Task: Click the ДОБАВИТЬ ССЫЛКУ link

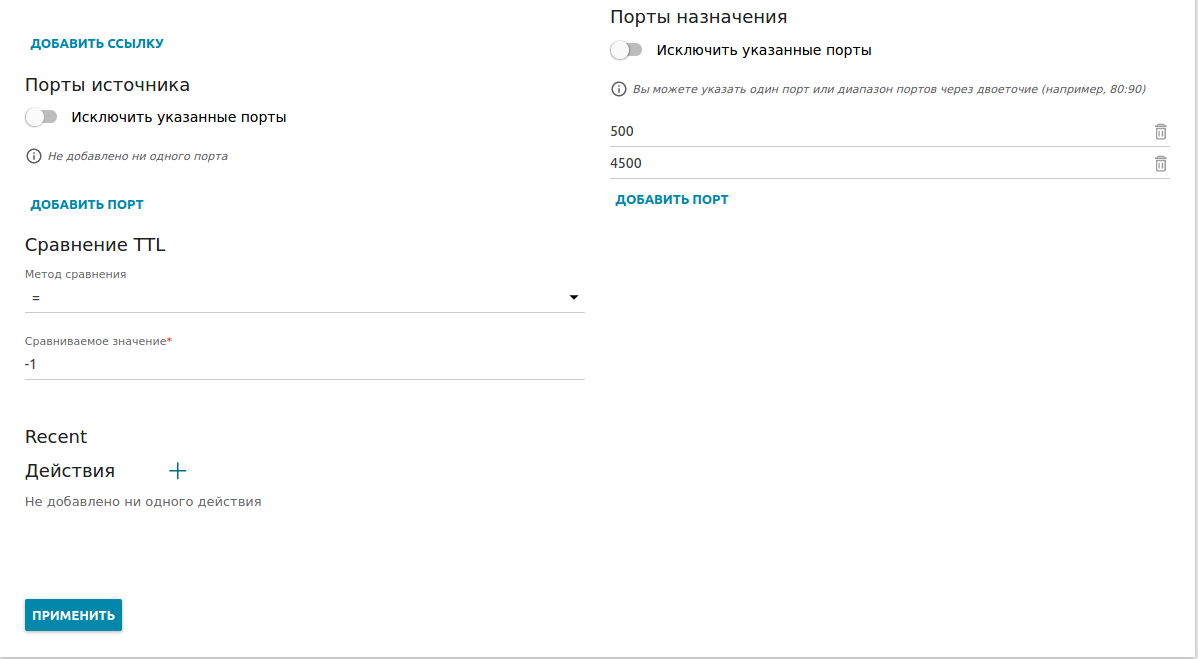Action: pos(97,44)
